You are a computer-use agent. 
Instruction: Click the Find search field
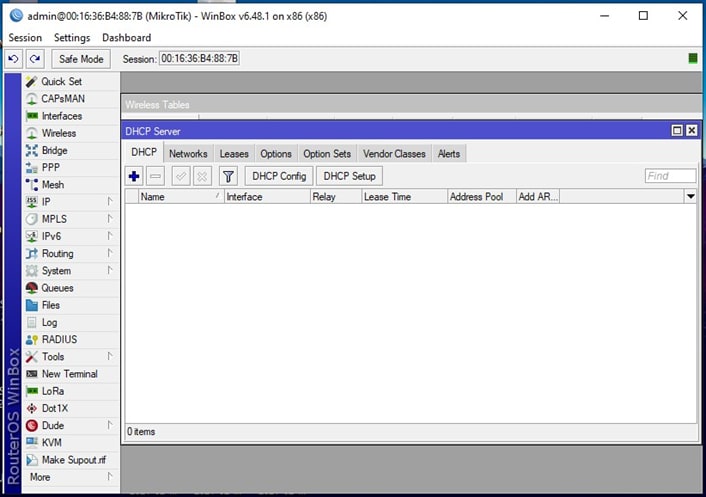point(670,176)
